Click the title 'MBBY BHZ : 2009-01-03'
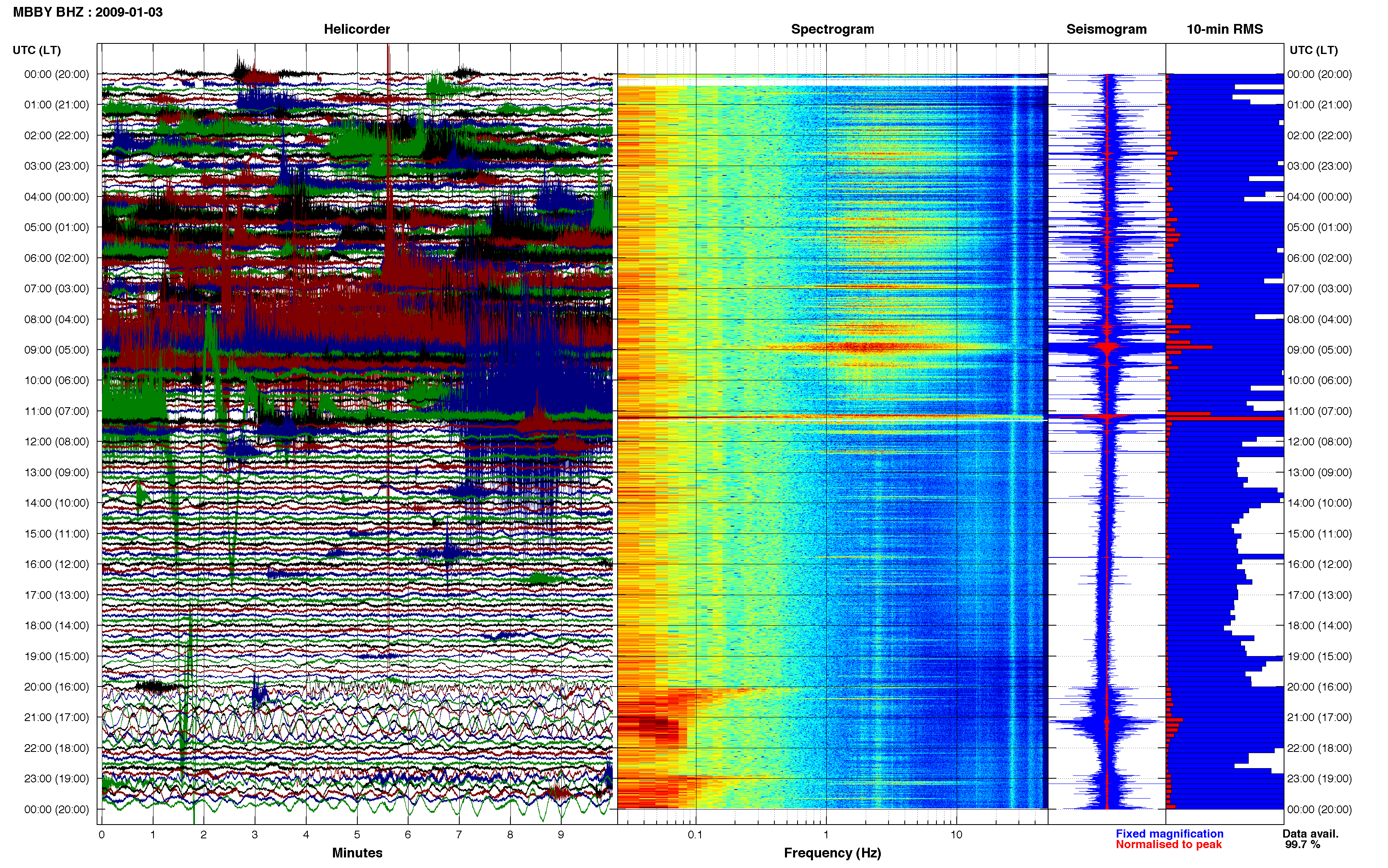 (87, 12)
